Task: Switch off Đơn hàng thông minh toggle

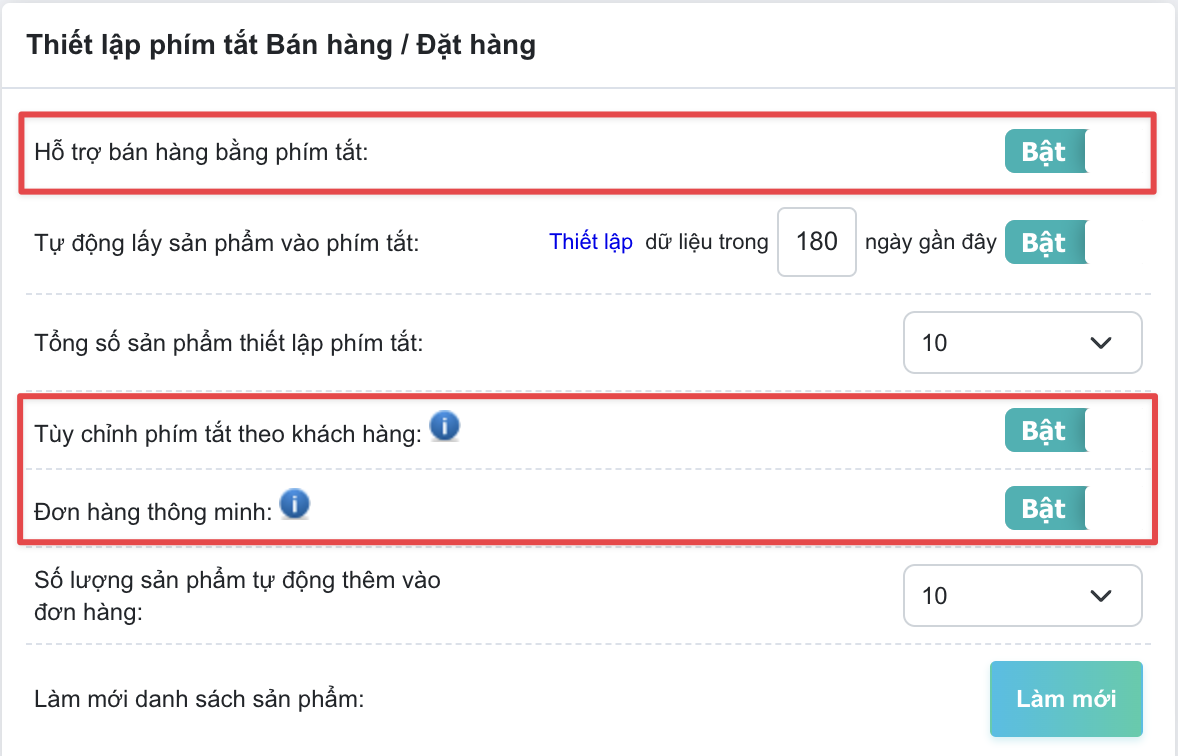Action: (1047, 509)
